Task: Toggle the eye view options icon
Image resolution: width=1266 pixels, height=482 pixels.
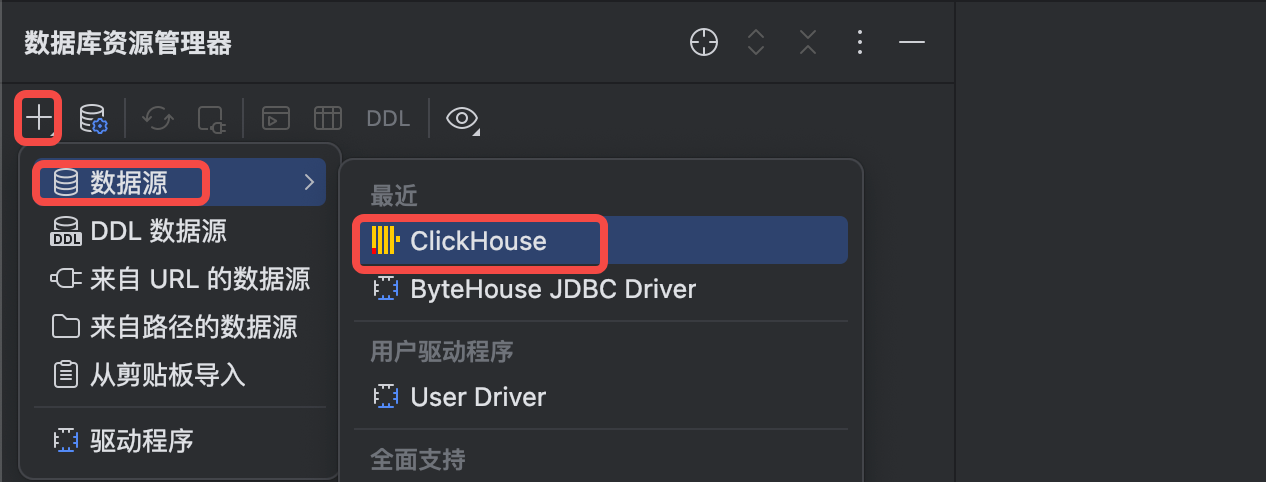Action: 462,119
